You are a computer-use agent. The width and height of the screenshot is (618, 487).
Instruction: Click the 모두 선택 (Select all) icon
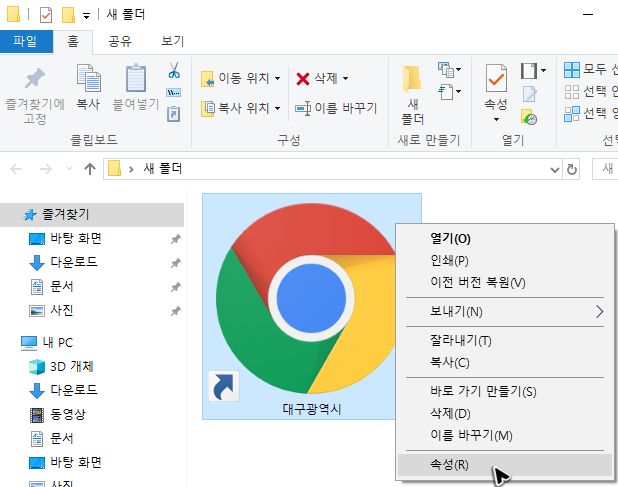point(572,70)
